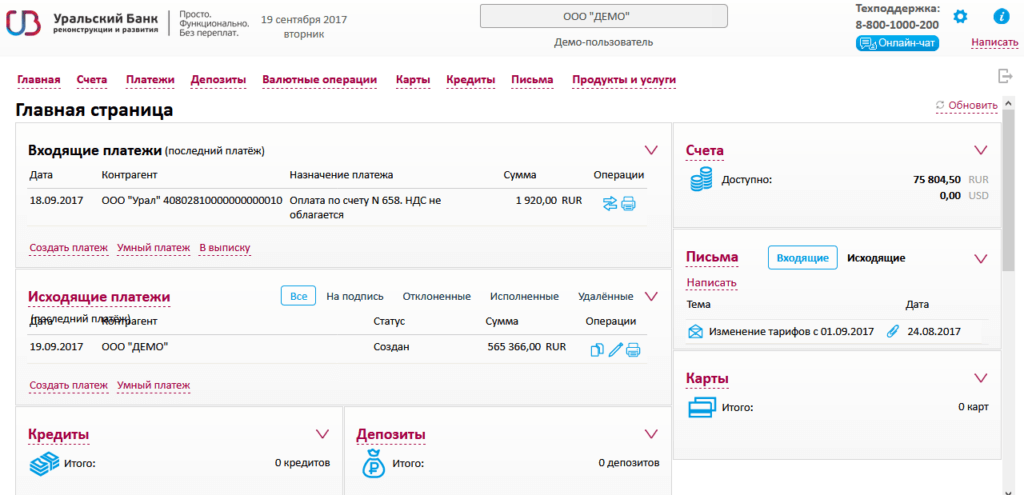Edit the outgoing payment with pencil icon
The image size is (1024, 495).
point(615,350)
